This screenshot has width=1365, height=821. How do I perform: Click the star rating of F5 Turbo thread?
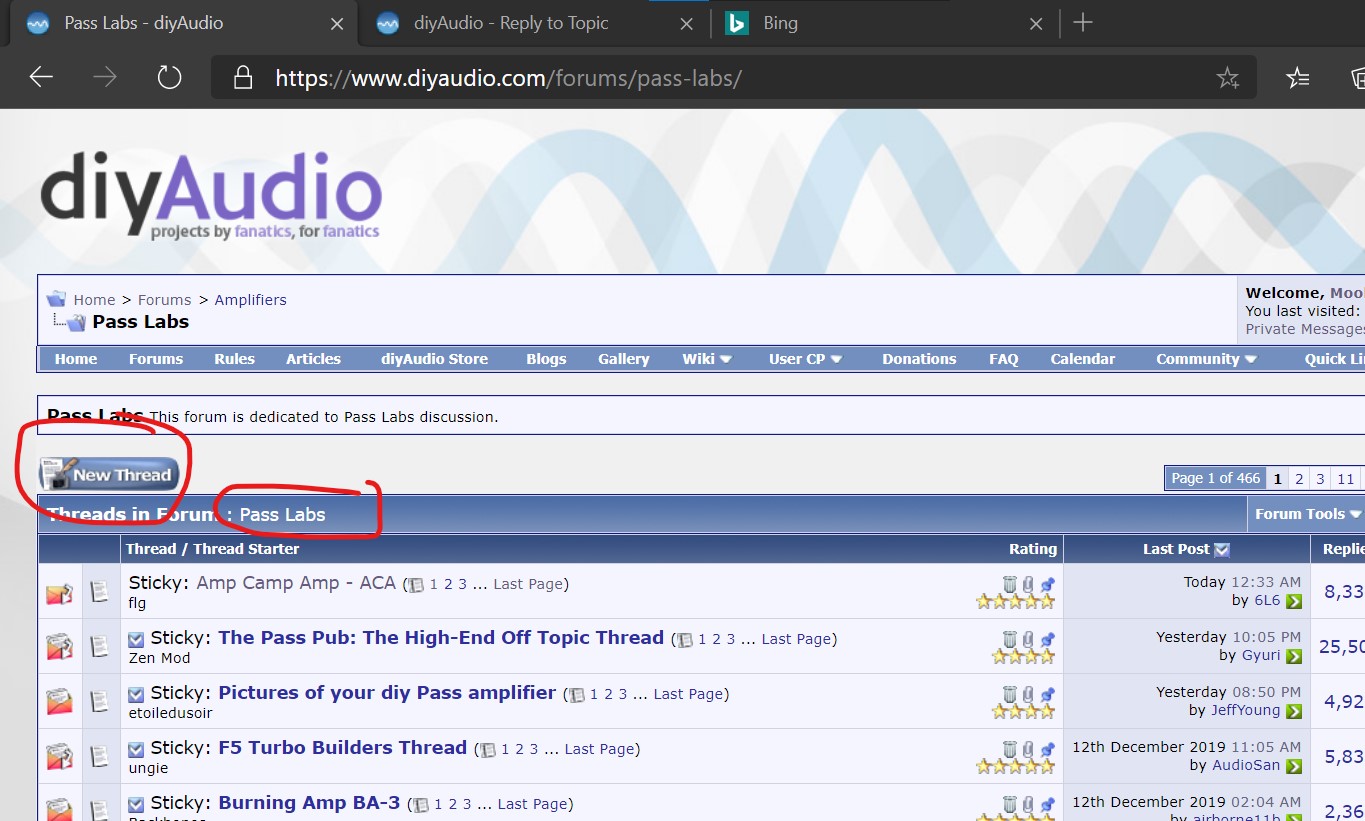point(1016,767)
